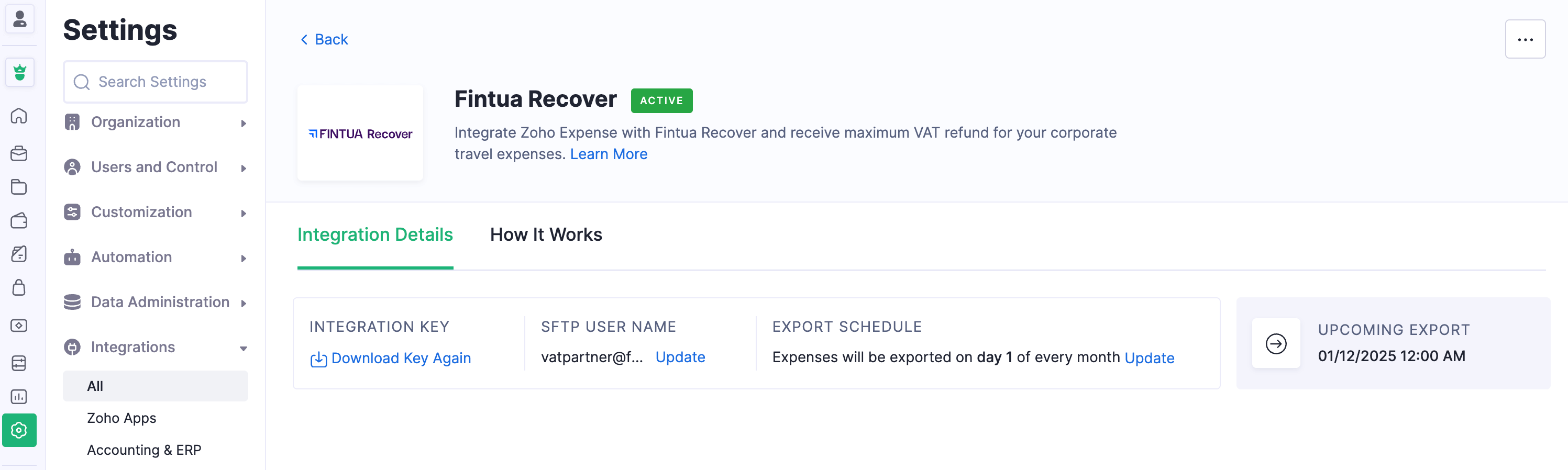Open the analytics bar chart icon
This screenshot has height=470, width=1568.
pyautogui.click(x=19, y=396)
